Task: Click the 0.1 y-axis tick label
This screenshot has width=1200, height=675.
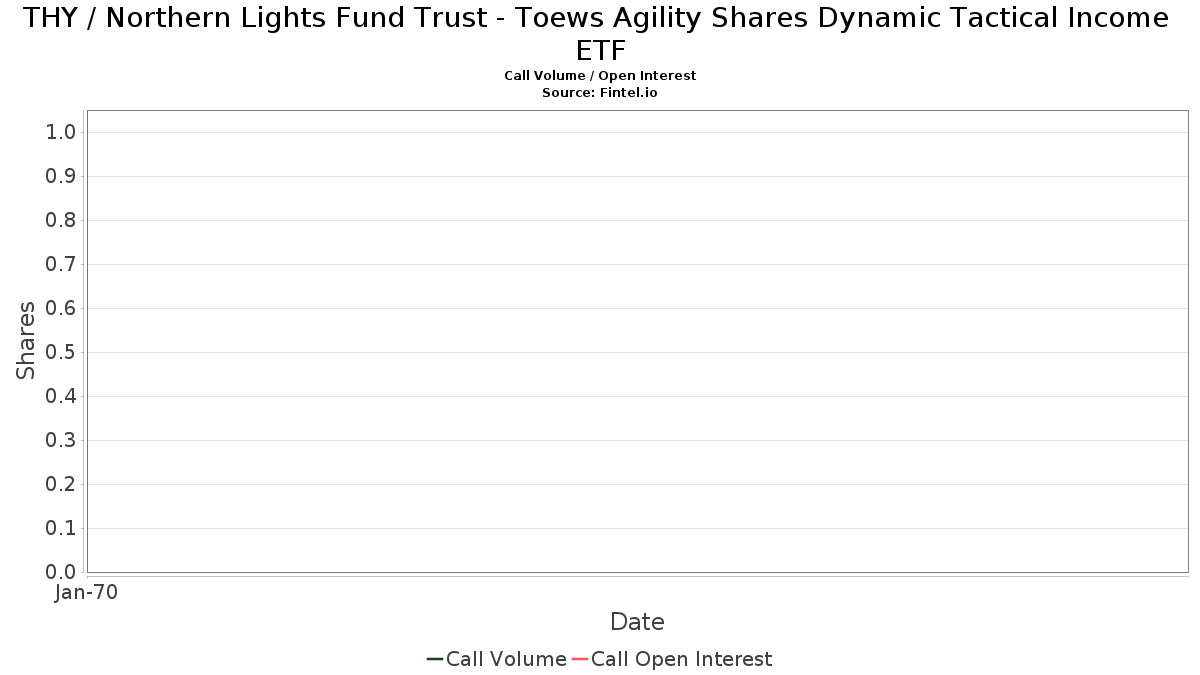Action: coord(61,528)
